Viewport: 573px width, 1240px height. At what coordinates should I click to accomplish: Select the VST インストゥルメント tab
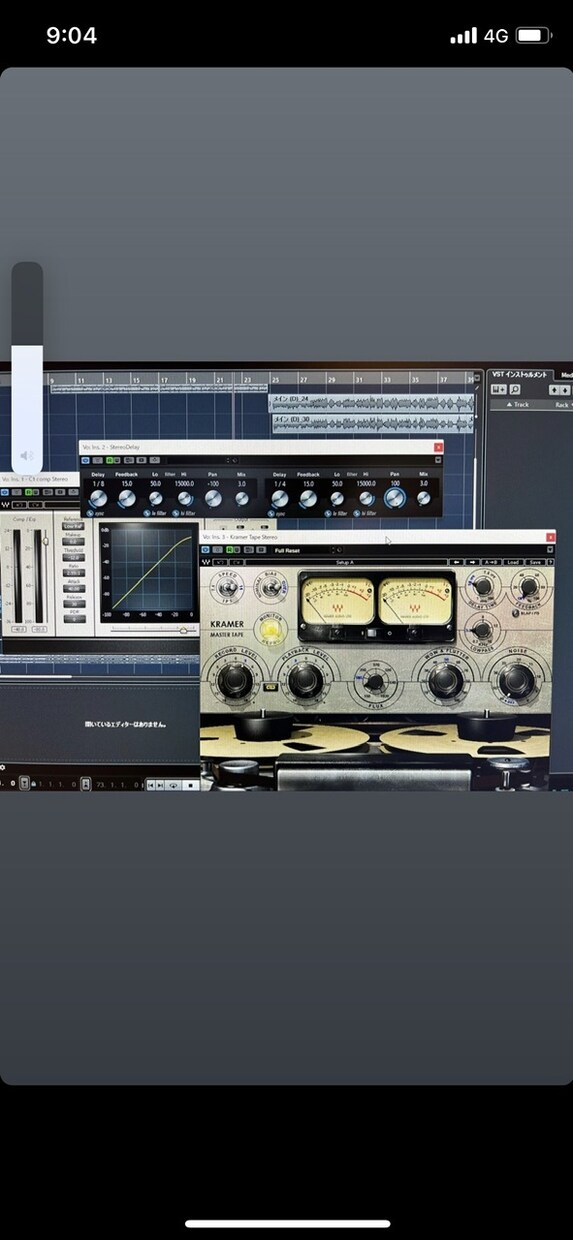pos(519,374)
